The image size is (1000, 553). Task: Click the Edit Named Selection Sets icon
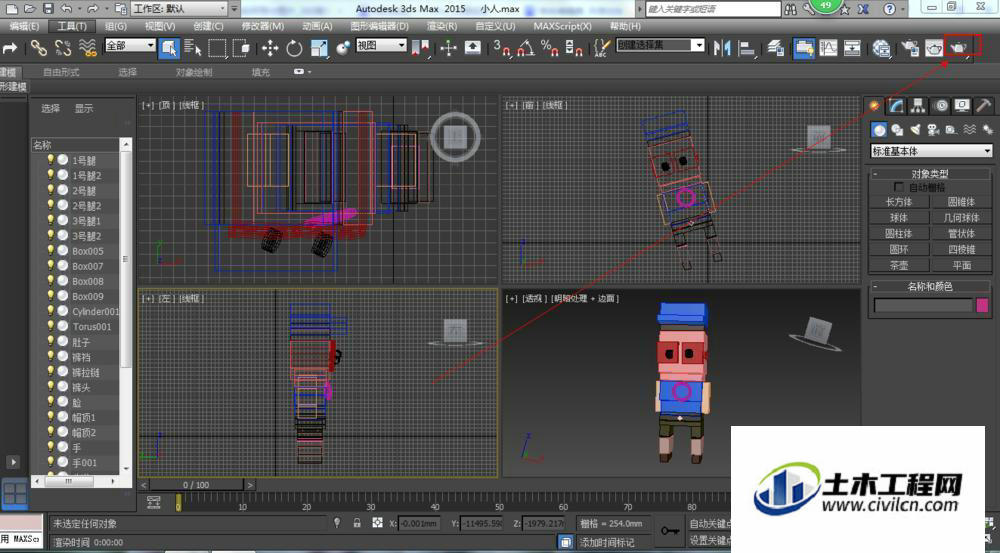click(x=601, y=48)
